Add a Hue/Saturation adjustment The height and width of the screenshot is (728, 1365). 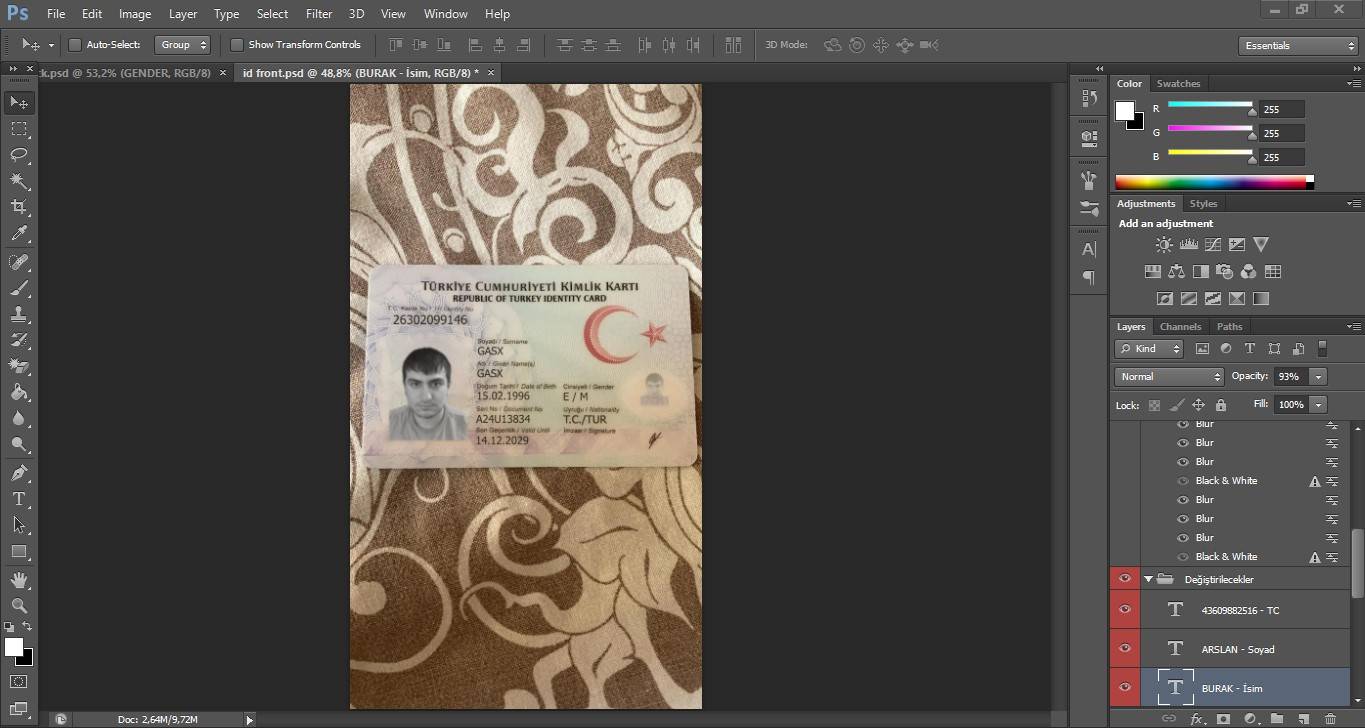click(x=1152, y=271)
